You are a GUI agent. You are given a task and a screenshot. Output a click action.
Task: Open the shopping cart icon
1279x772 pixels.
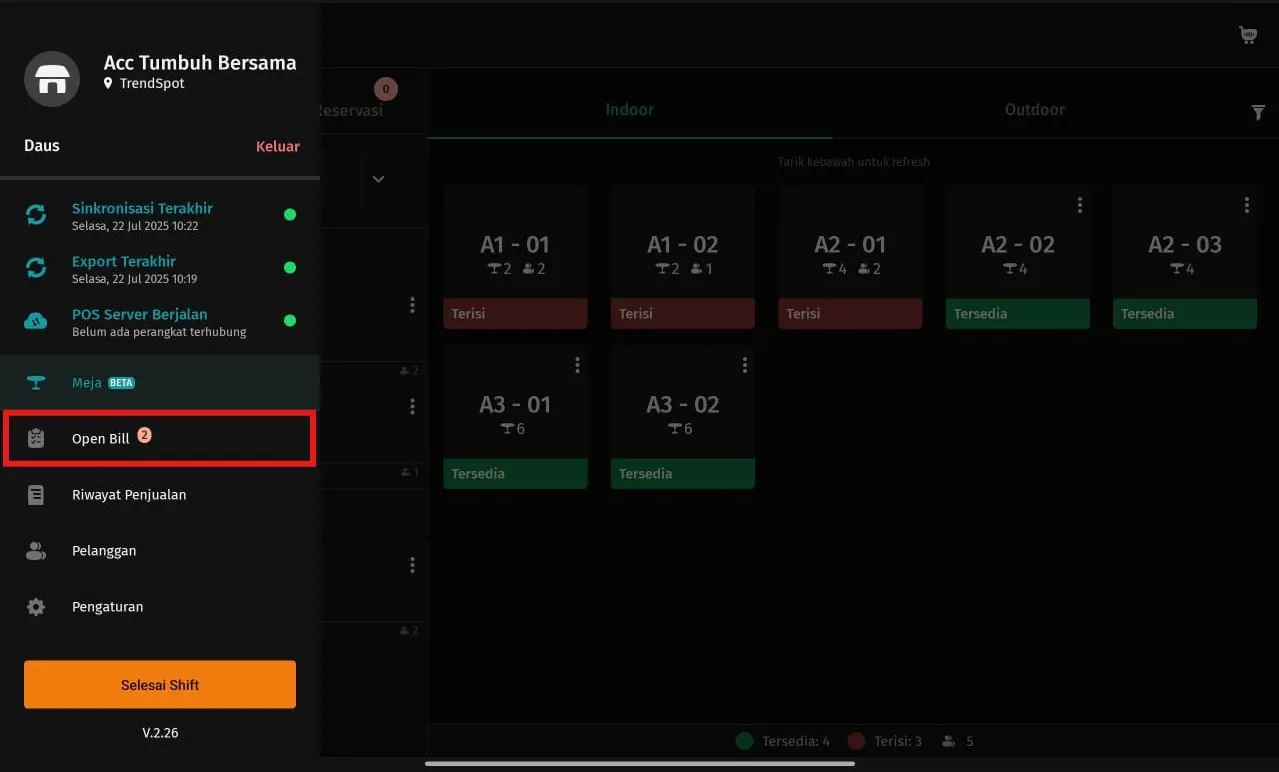pos(1248,35)
